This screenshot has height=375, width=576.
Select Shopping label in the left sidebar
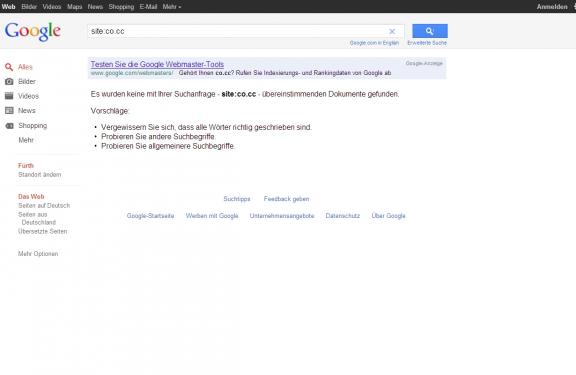point(33,126)
